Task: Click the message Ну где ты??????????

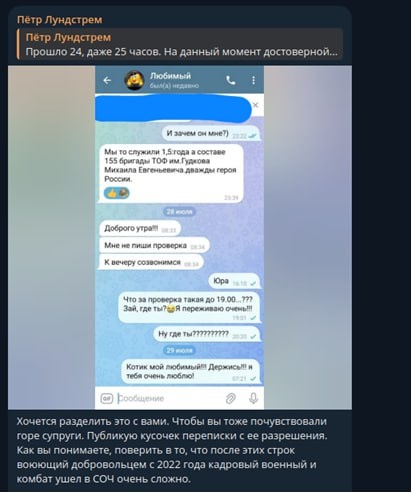Action: (207, 334)
